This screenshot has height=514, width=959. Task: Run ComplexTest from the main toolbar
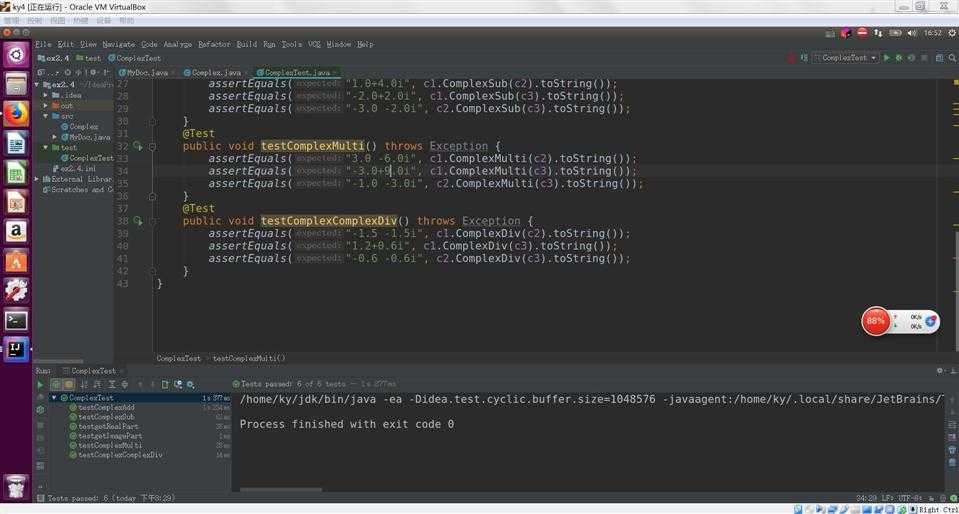pos(886,58)
